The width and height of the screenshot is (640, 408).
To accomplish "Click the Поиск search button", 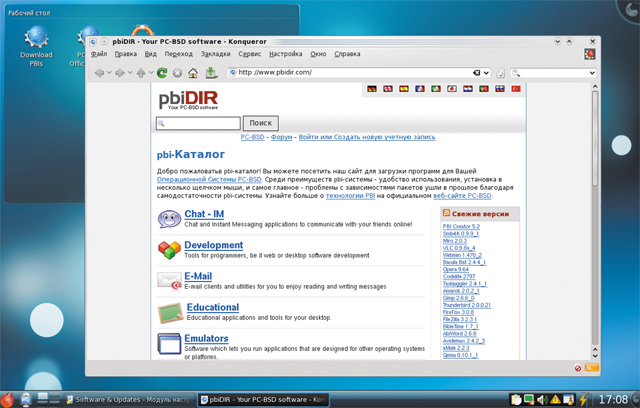I will coord(261,123).
